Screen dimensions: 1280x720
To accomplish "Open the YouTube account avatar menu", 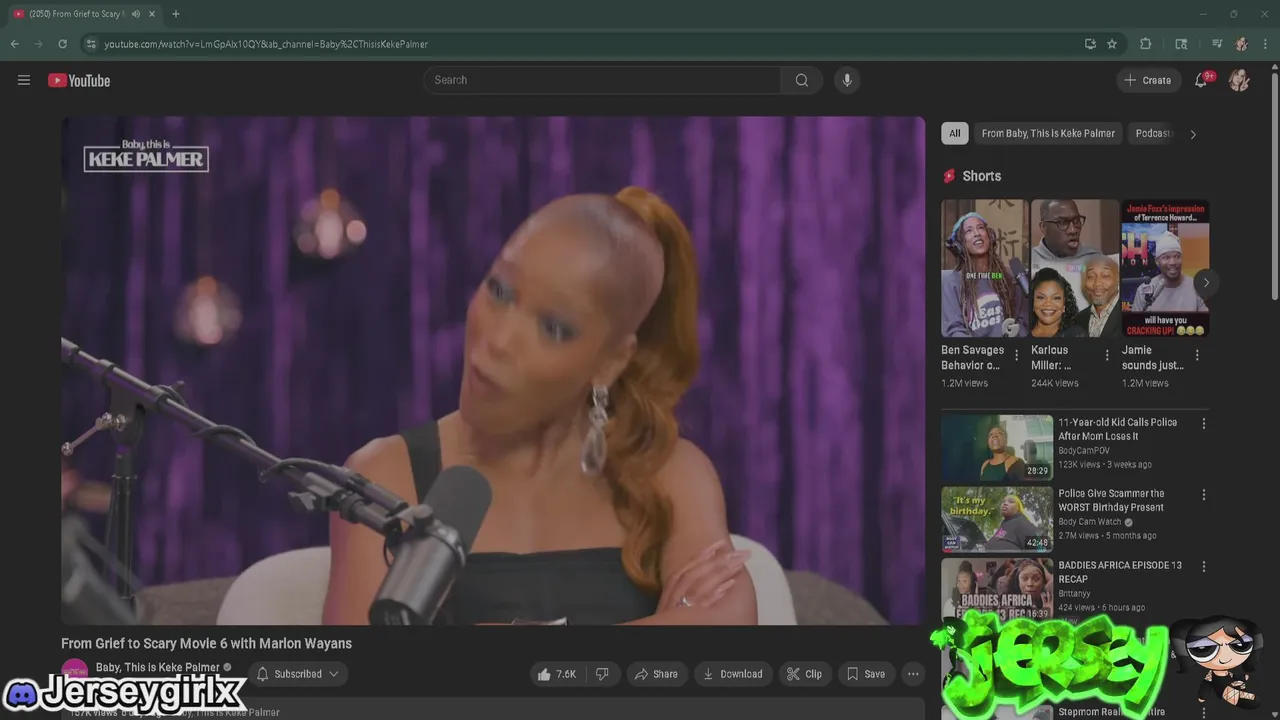I will [1239, 80].
